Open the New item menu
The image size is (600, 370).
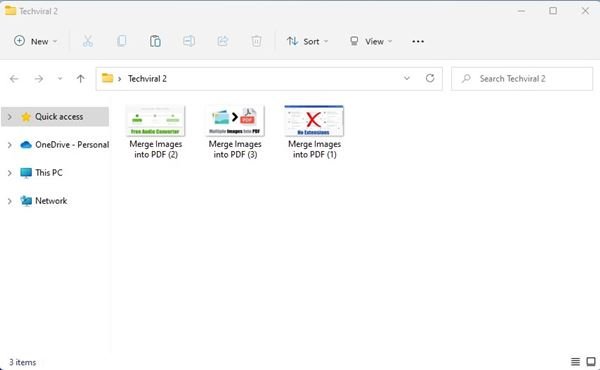(x=35, y=41)
